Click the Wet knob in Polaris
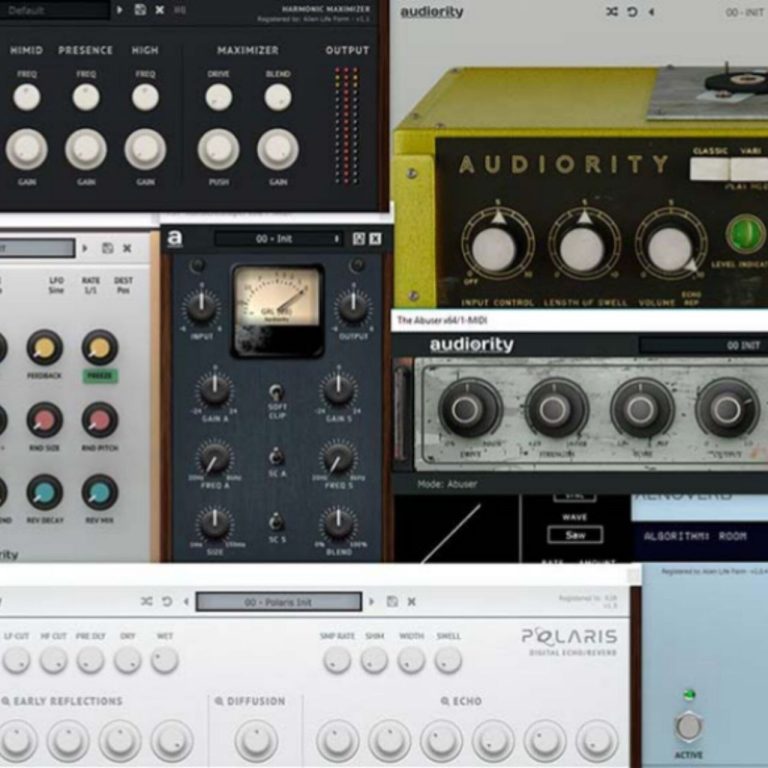Image resolution: width=768 pixels, height=768 pixels. click(x=165, y=660)
